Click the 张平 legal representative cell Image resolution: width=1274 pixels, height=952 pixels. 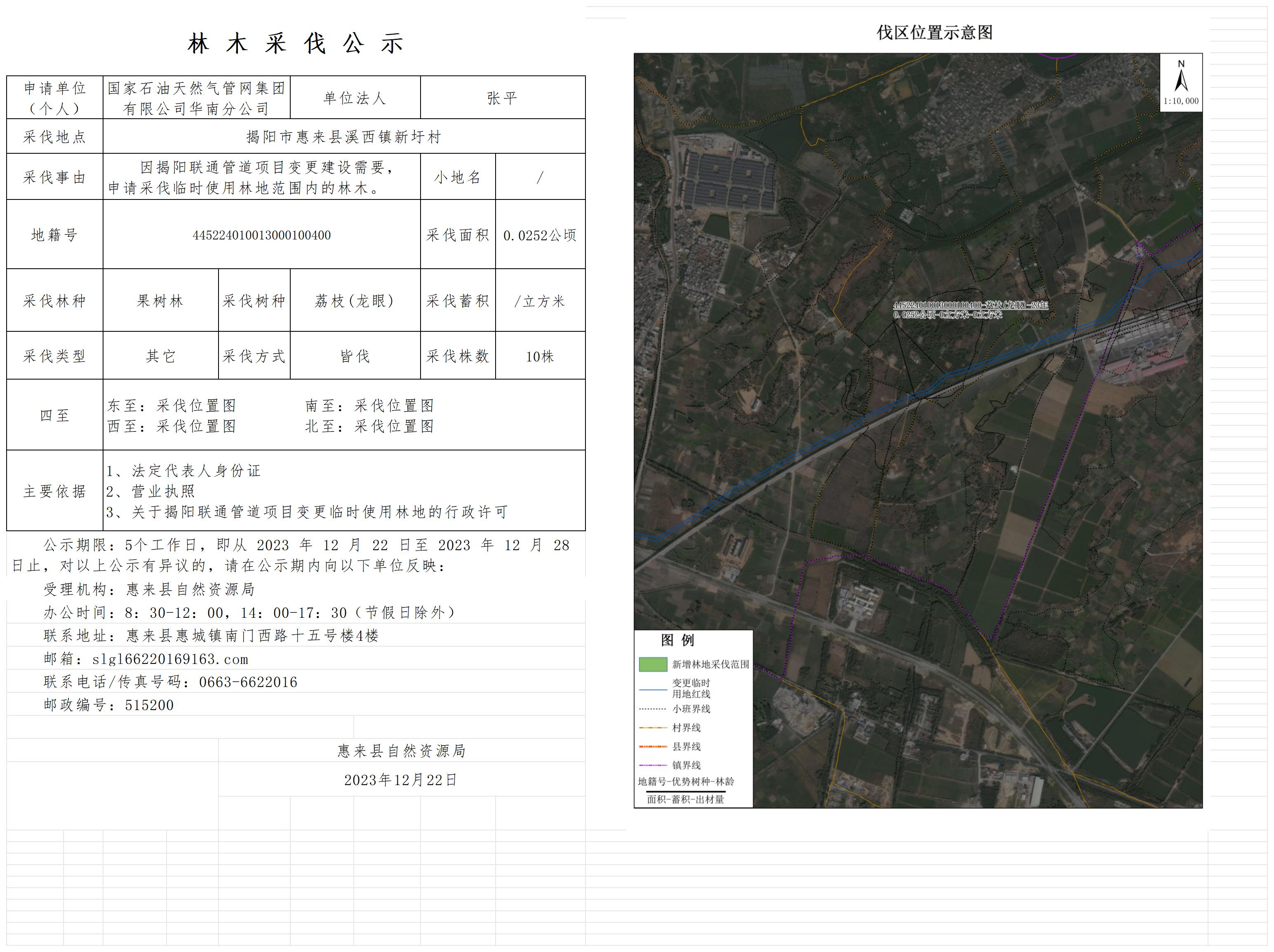tap(502, 98)
